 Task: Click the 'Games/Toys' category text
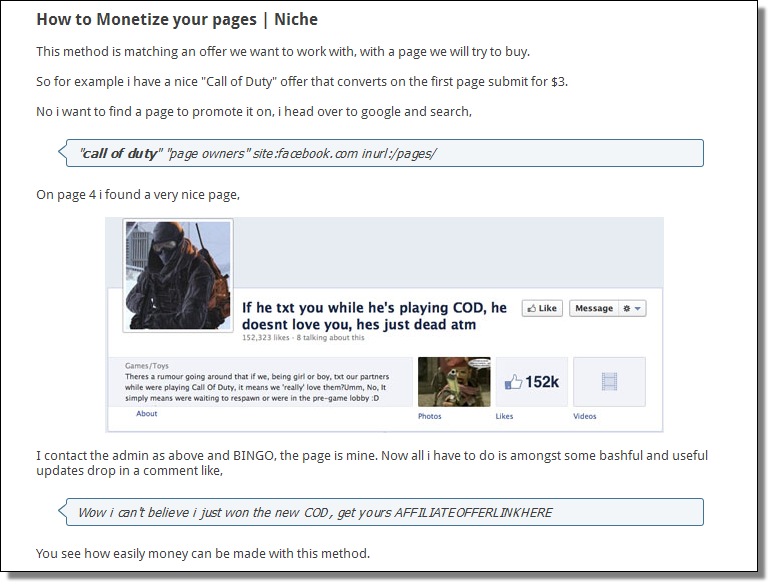(x=146, y=365)
